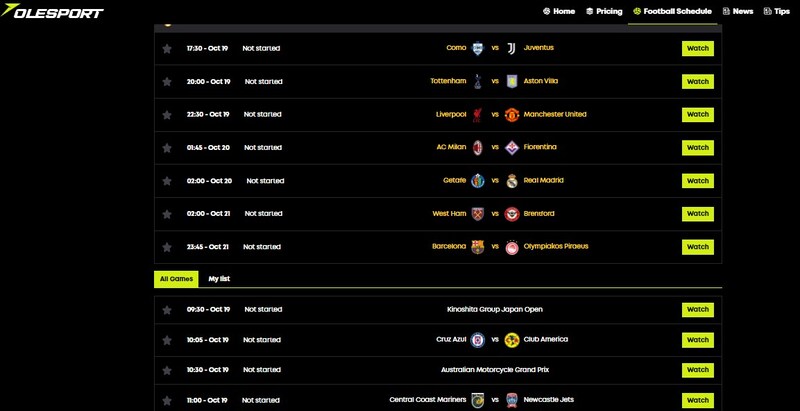
Task: Watch the Tottenham vs Aston Villa match
Action: [697, 81]
